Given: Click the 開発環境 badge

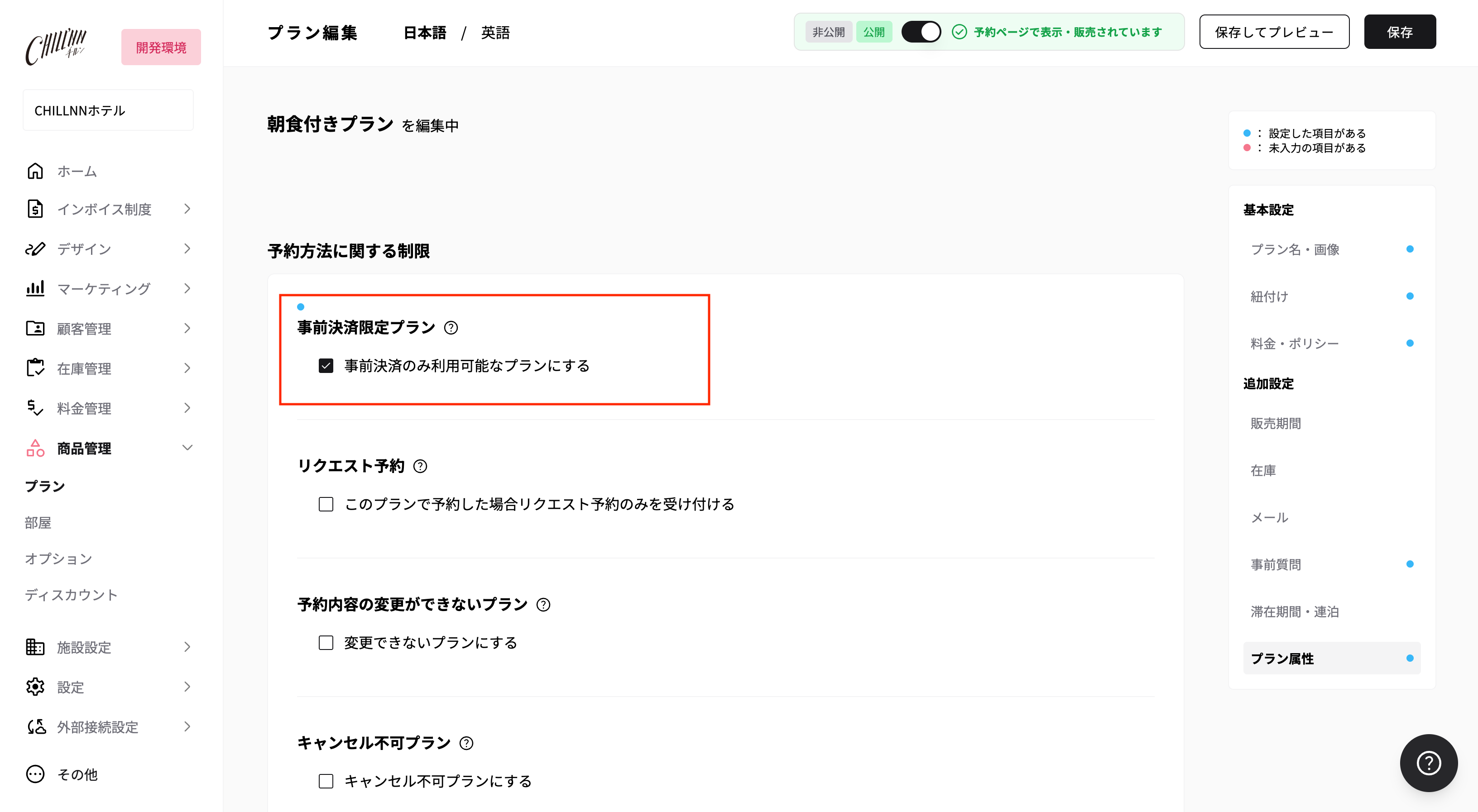Looking at the screenshot, I should (161, 47).
